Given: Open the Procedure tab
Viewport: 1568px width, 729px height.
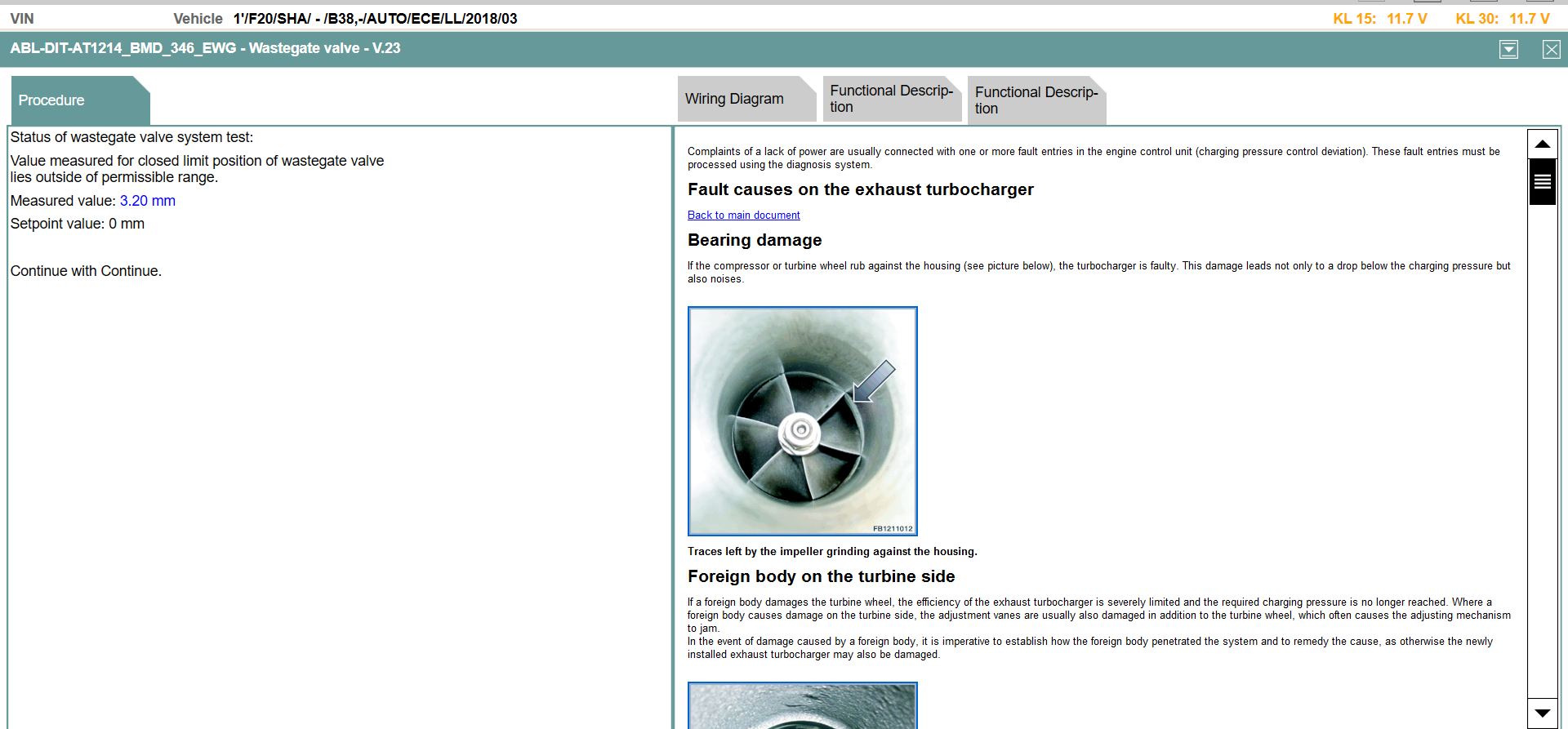Looking at the screenshot, I should (x=80, y=100).
